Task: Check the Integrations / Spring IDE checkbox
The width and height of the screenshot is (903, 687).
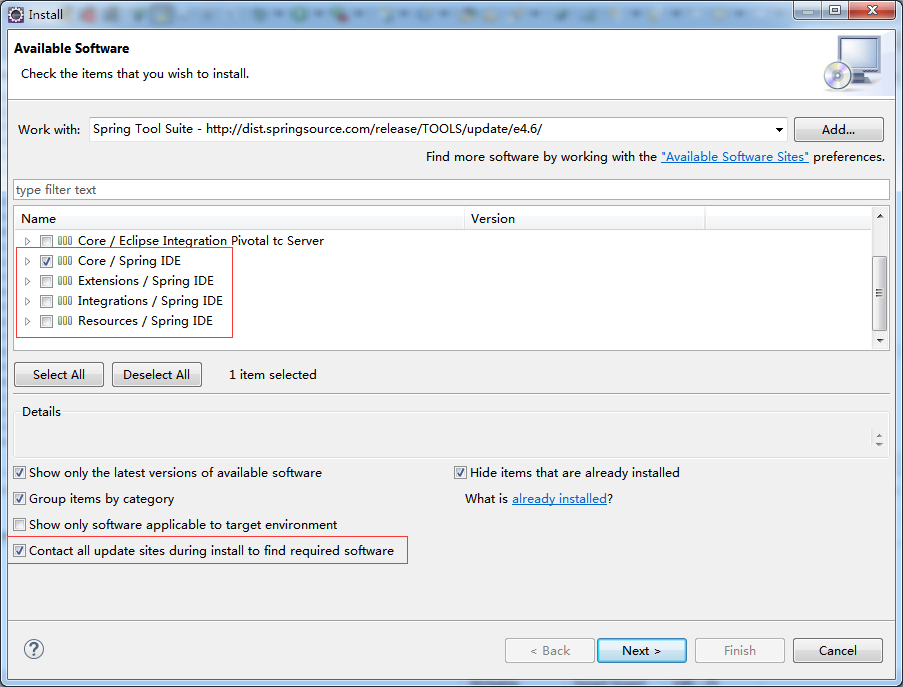Action: coord(47,301)
